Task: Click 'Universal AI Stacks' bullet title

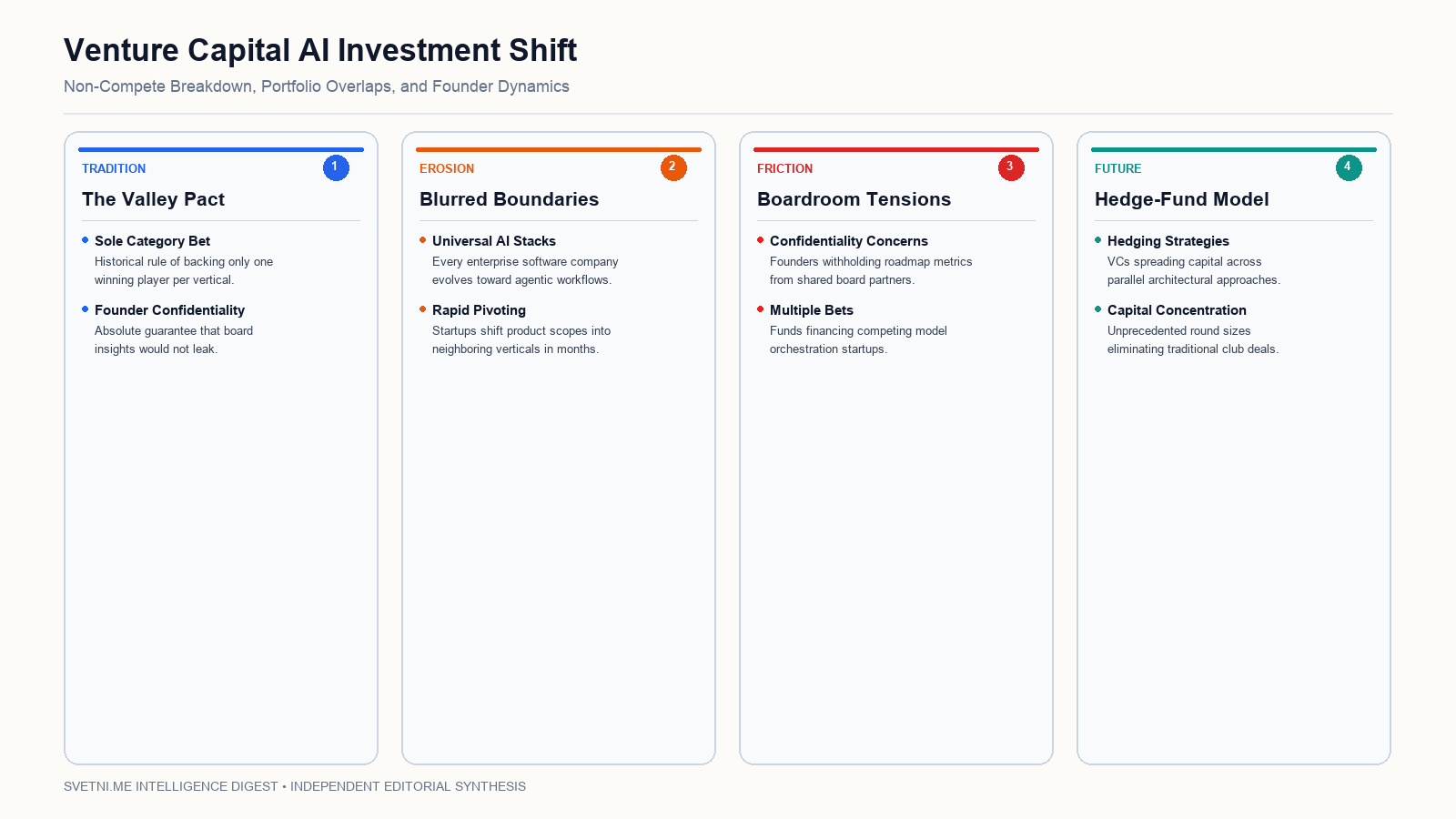Action: click(493, 241)
